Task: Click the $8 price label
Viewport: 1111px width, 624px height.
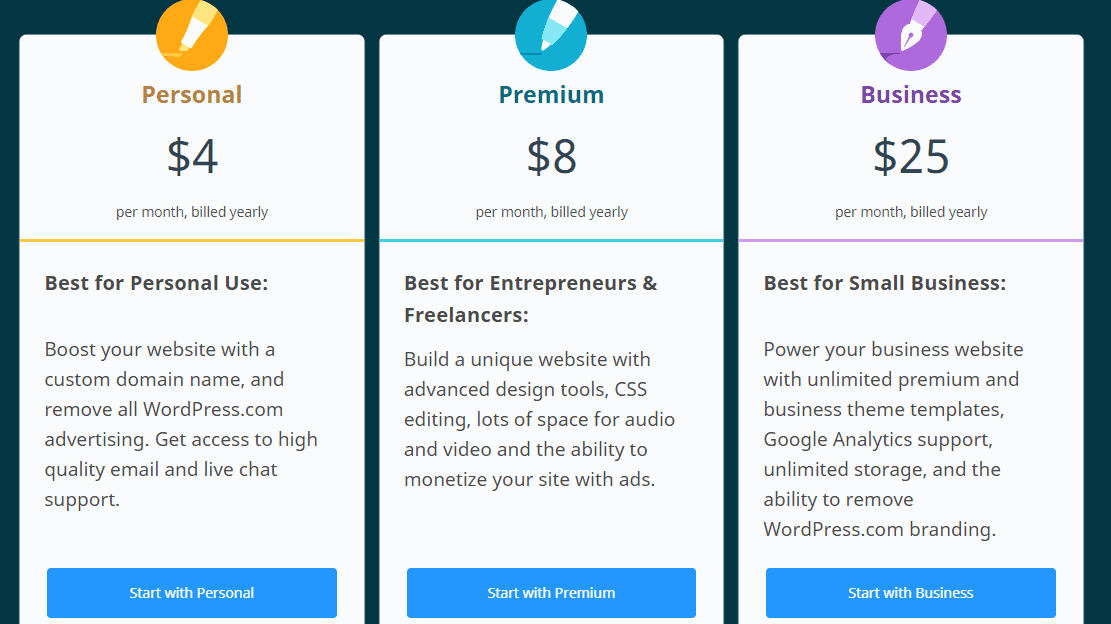Action: click(x=551, y=157)
